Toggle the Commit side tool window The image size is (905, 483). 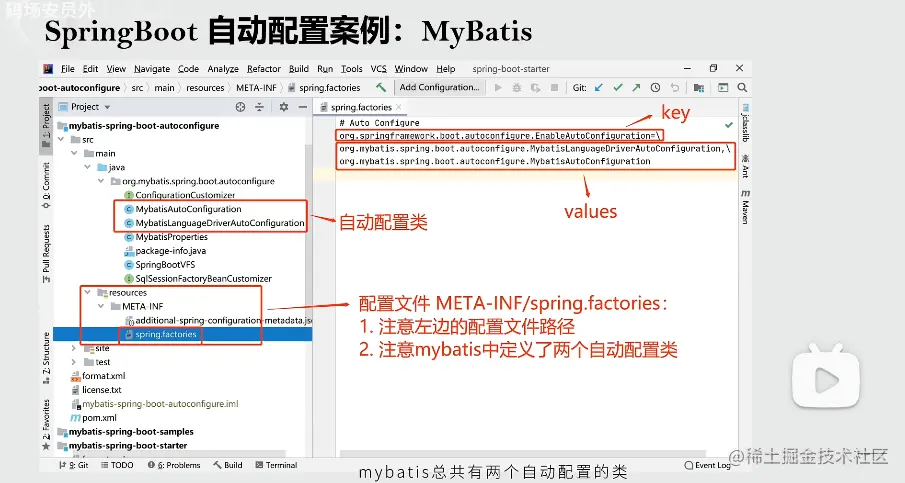[46, 185]
